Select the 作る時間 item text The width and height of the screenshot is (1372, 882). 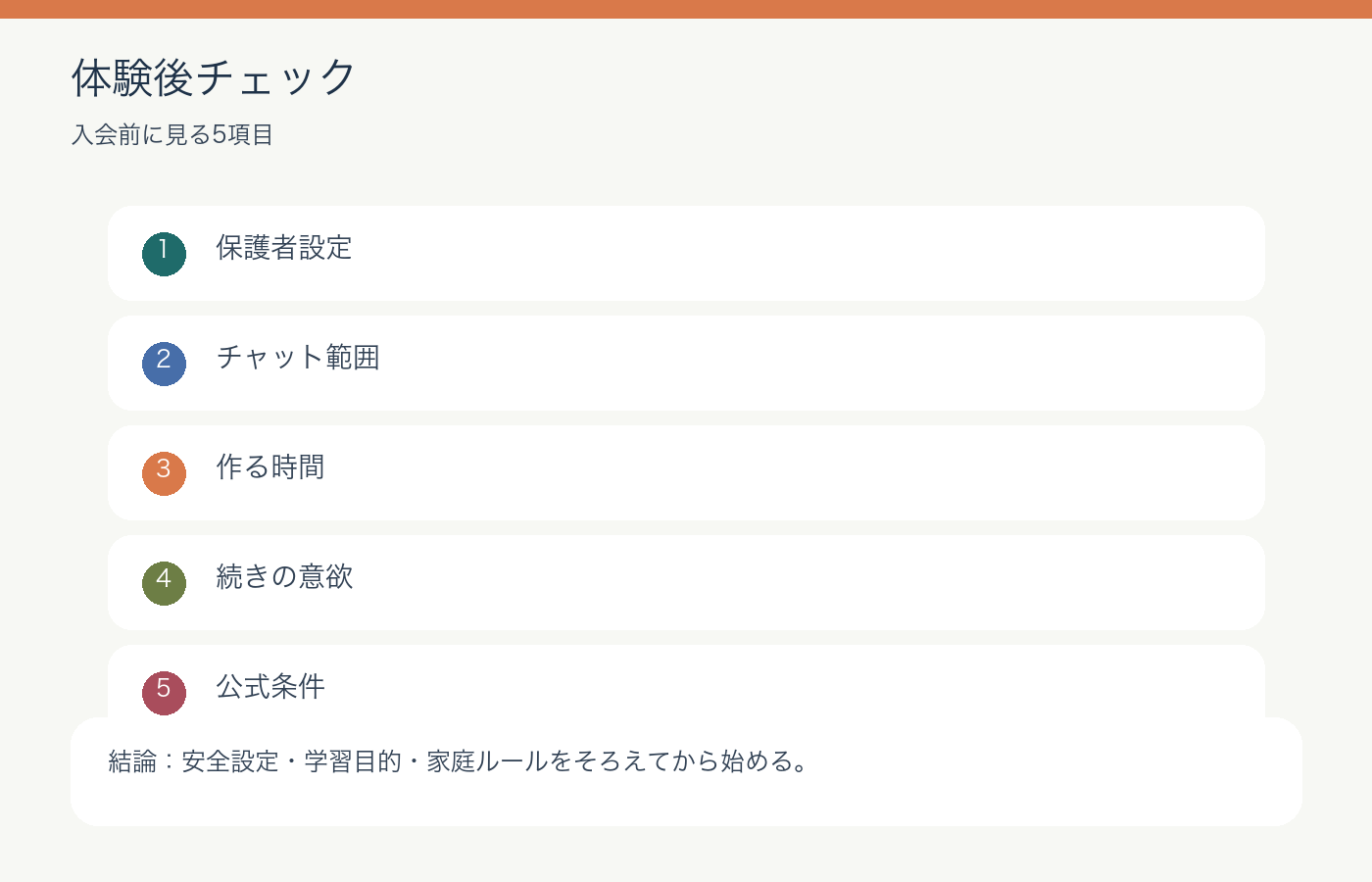pyautogui.click(x=270, y=467)
